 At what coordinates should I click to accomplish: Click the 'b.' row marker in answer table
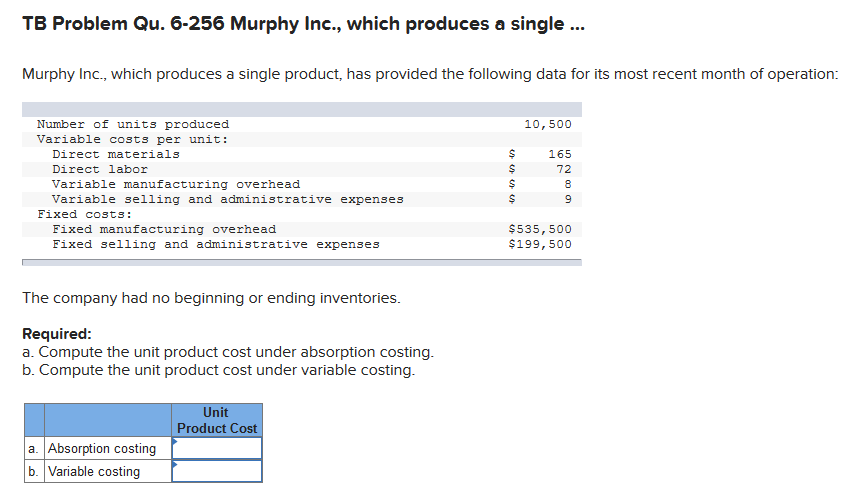[33, 472]
